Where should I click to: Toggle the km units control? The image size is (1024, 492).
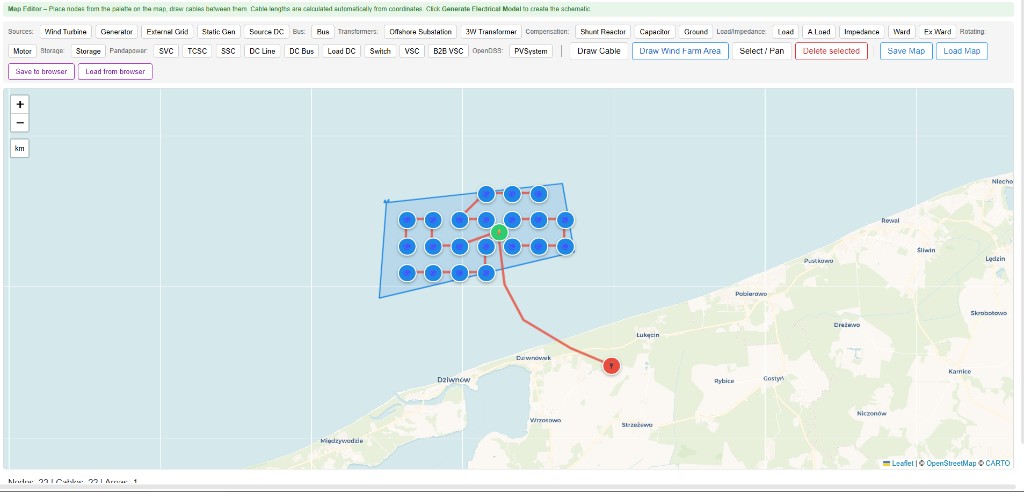point(20,148)
